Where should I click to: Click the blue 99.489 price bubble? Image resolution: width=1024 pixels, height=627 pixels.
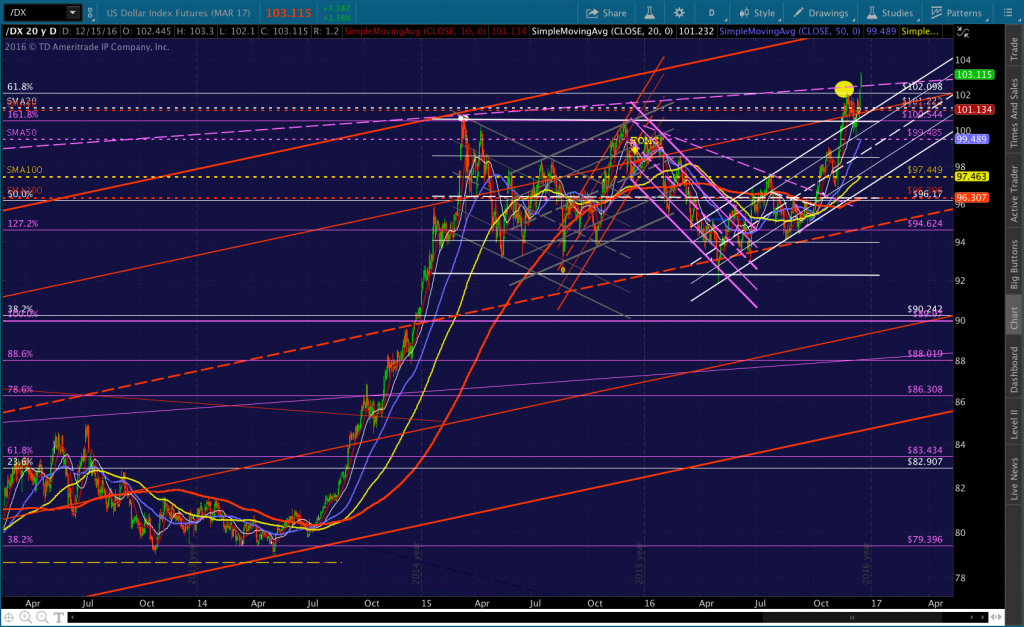(x=972, y=139)
